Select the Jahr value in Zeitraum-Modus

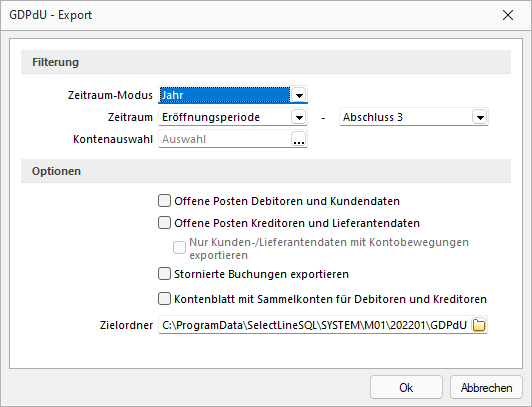click(225, 95)
